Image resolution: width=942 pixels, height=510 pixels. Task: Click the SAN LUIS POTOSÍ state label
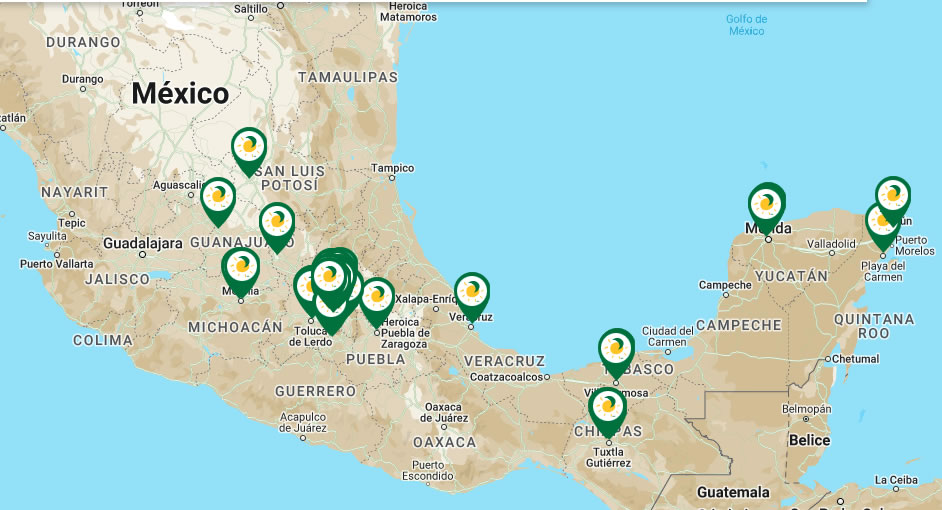coord(291,178)
